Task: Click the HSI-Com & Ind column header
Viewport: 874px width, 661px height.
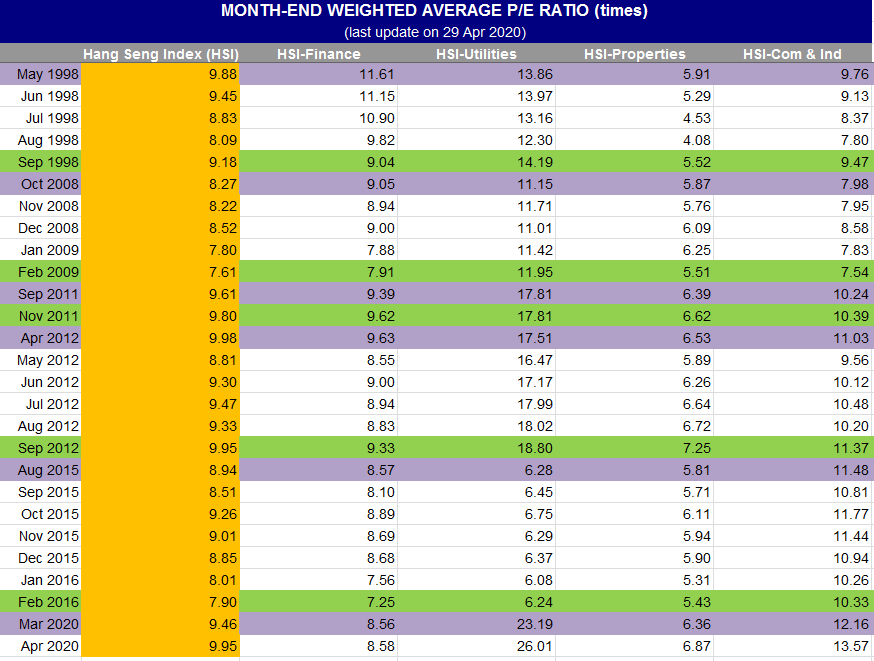Action: tap(792, 54)
